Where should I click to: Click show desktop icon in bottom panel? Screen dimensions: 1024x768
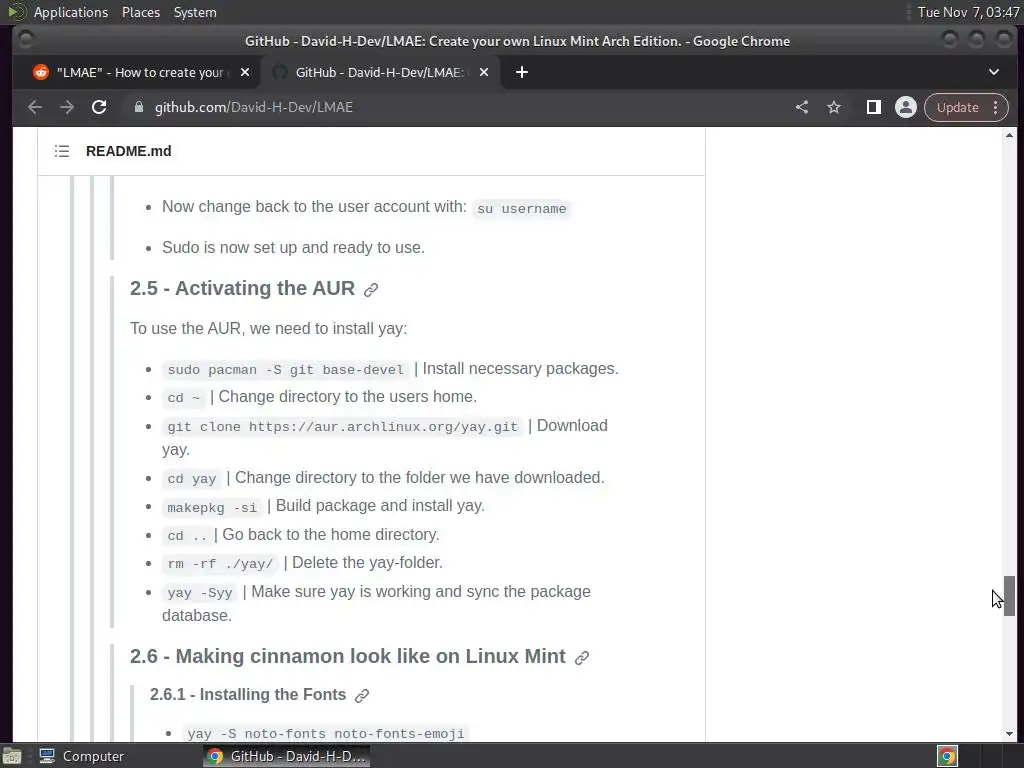point(12,756)
